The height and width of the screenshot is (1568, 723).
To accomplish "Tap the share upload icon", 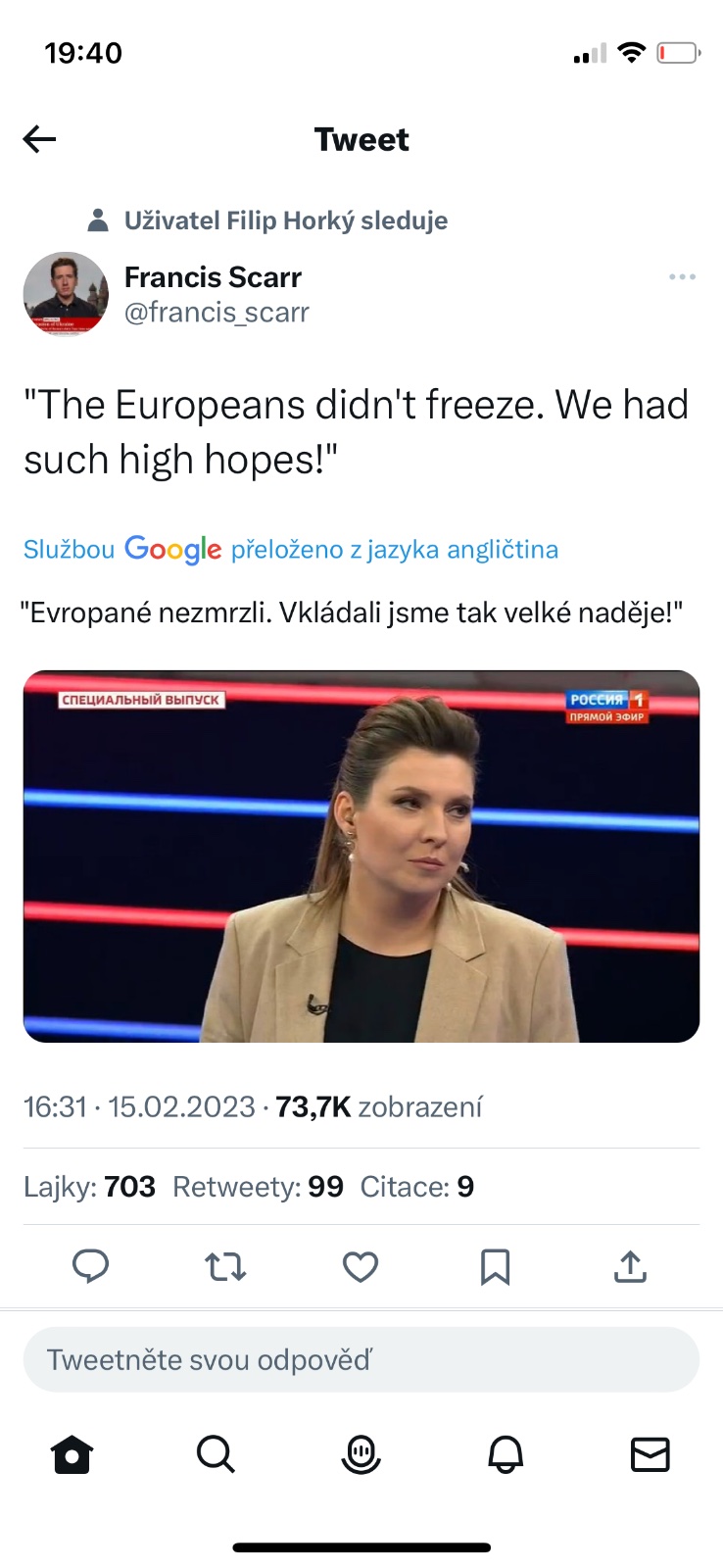I will coord(630,1266).
